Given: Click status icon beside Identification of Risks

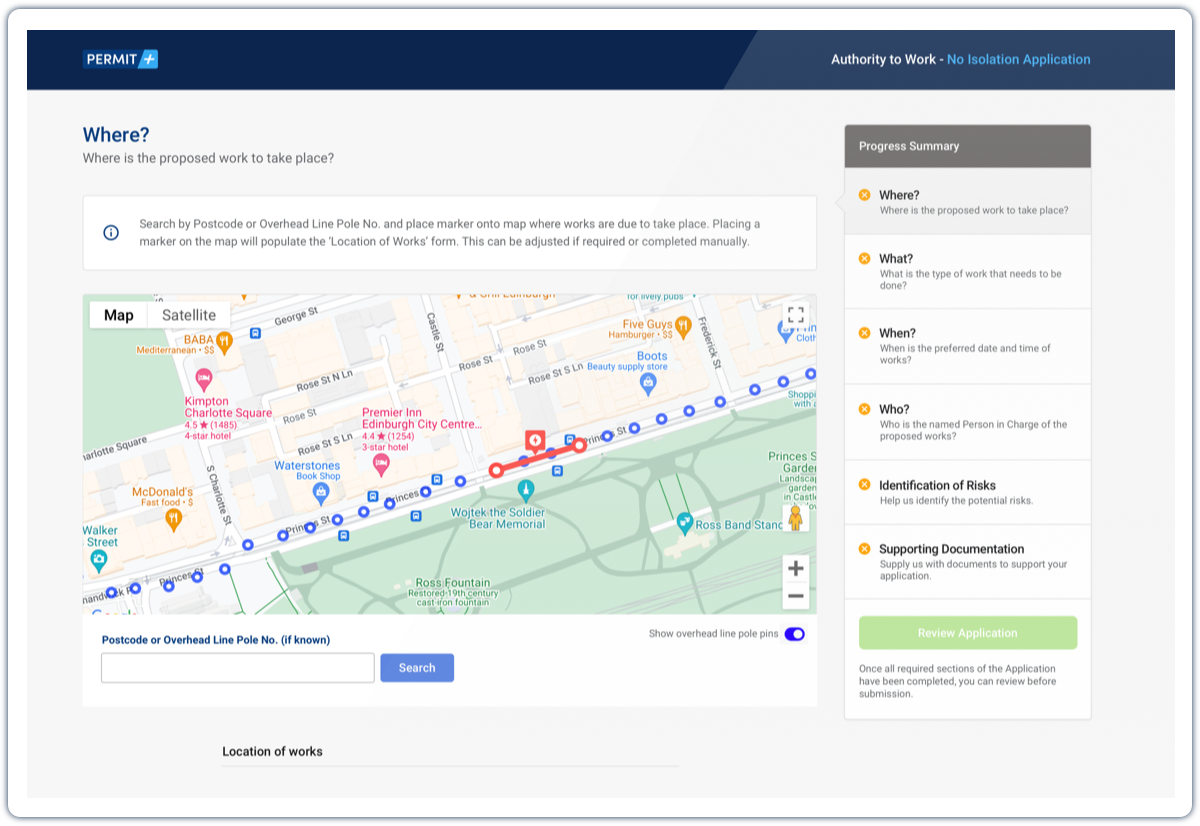Looking at the screenshot, I should tap(864, 485).
